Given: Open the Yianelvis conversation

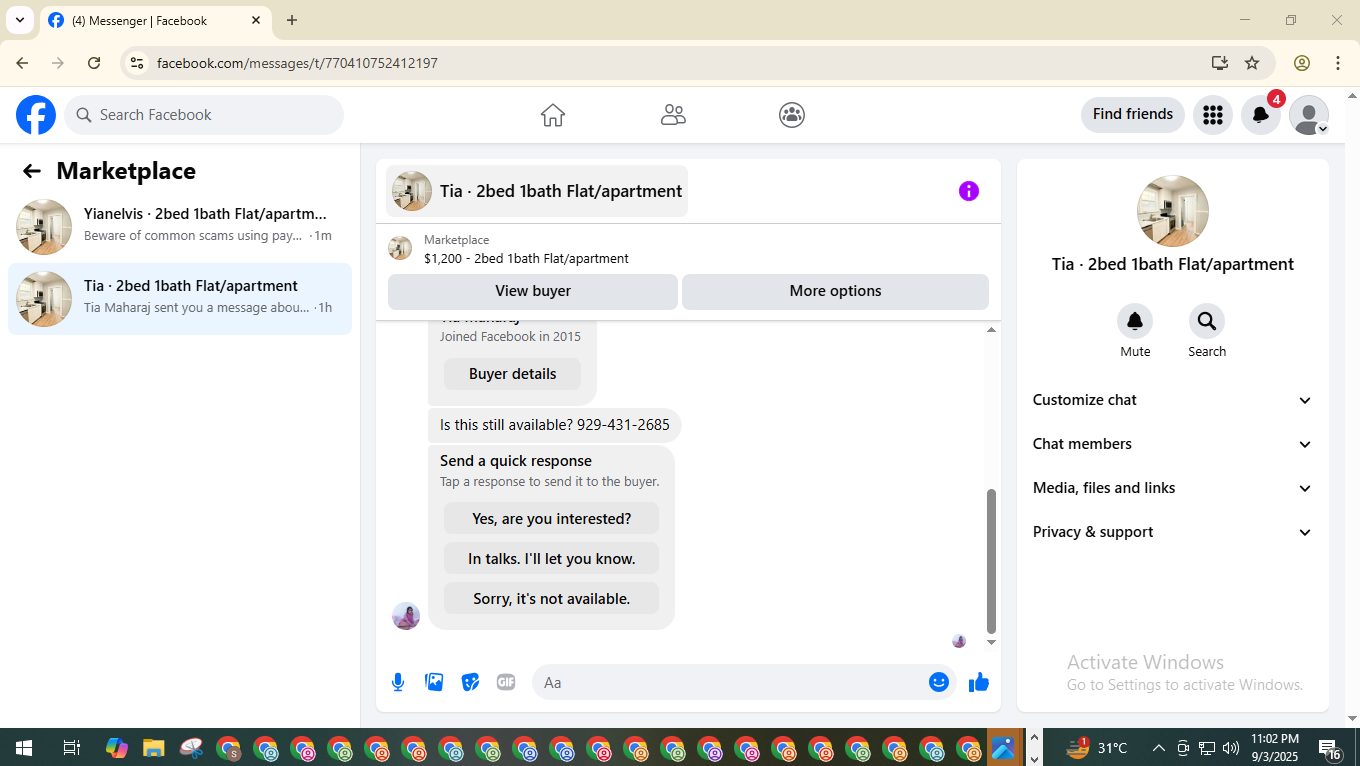Looking at the screenshot, I should (180, 227).
